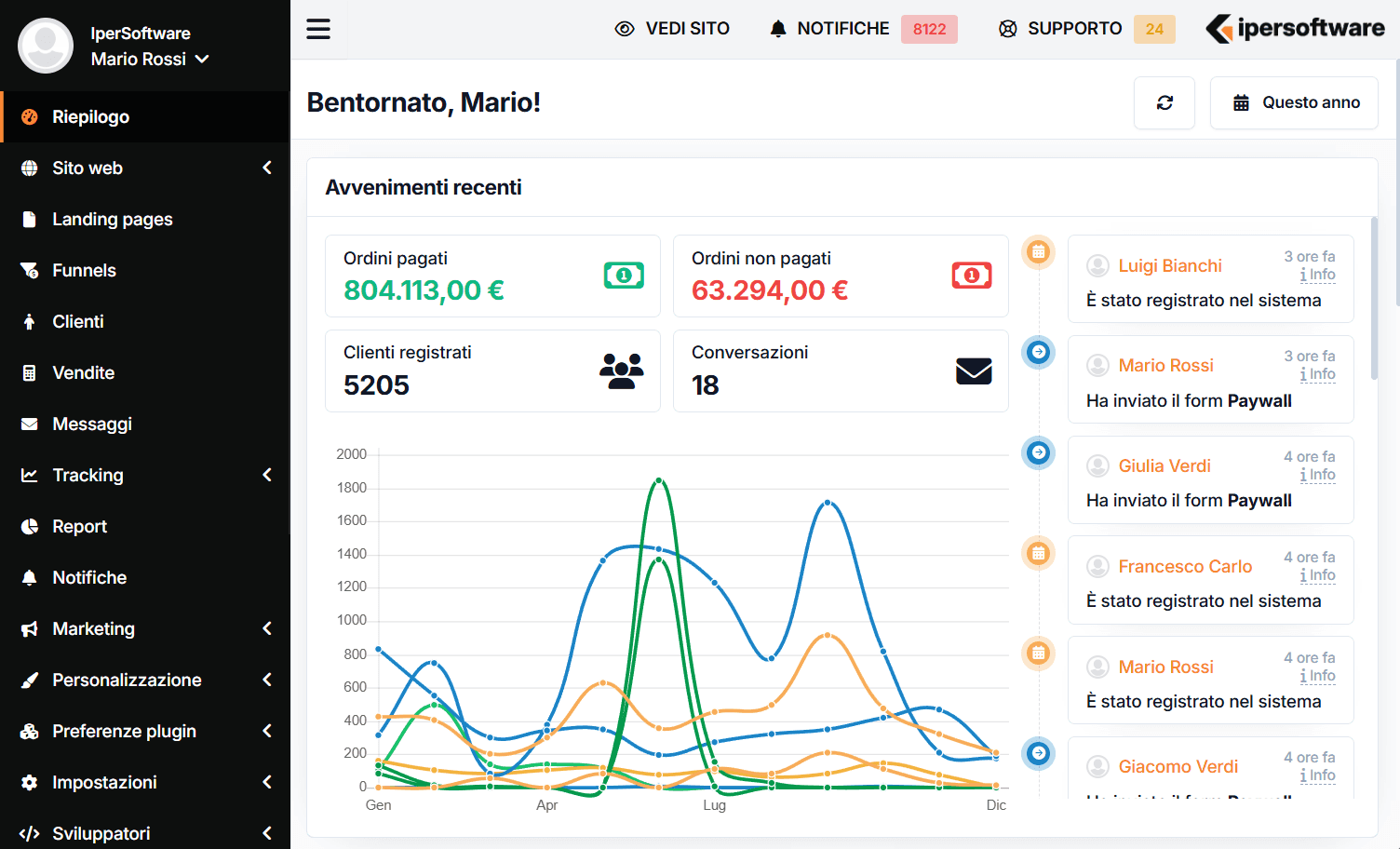The image size is (1400, 849).
Task: Open NOTIFICHE with 8122 badge
Action: click(863, 29)
